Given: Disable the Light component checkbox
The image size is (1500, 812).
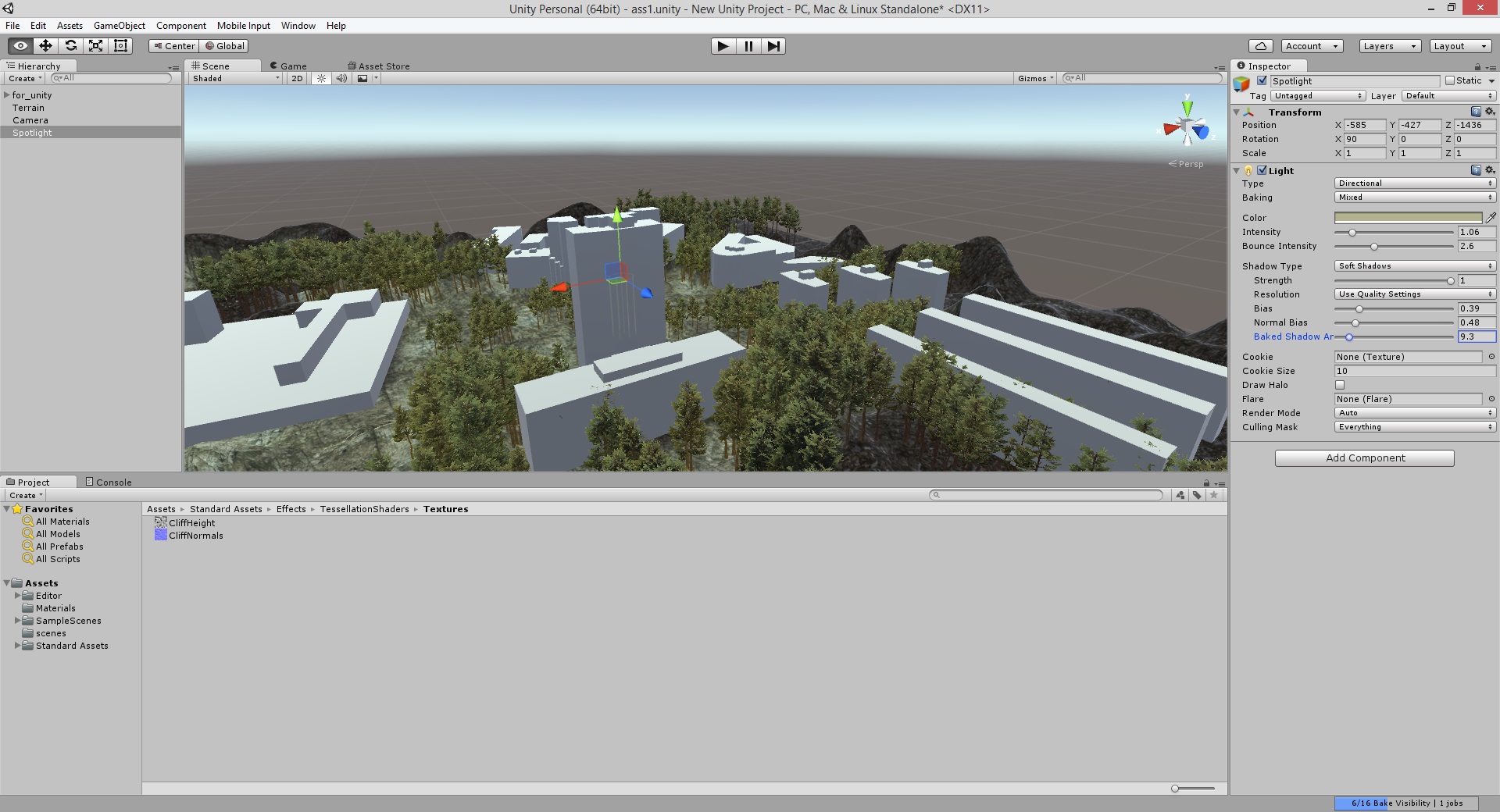Looking at the screenshot, I should click(x=1262, y=170).
